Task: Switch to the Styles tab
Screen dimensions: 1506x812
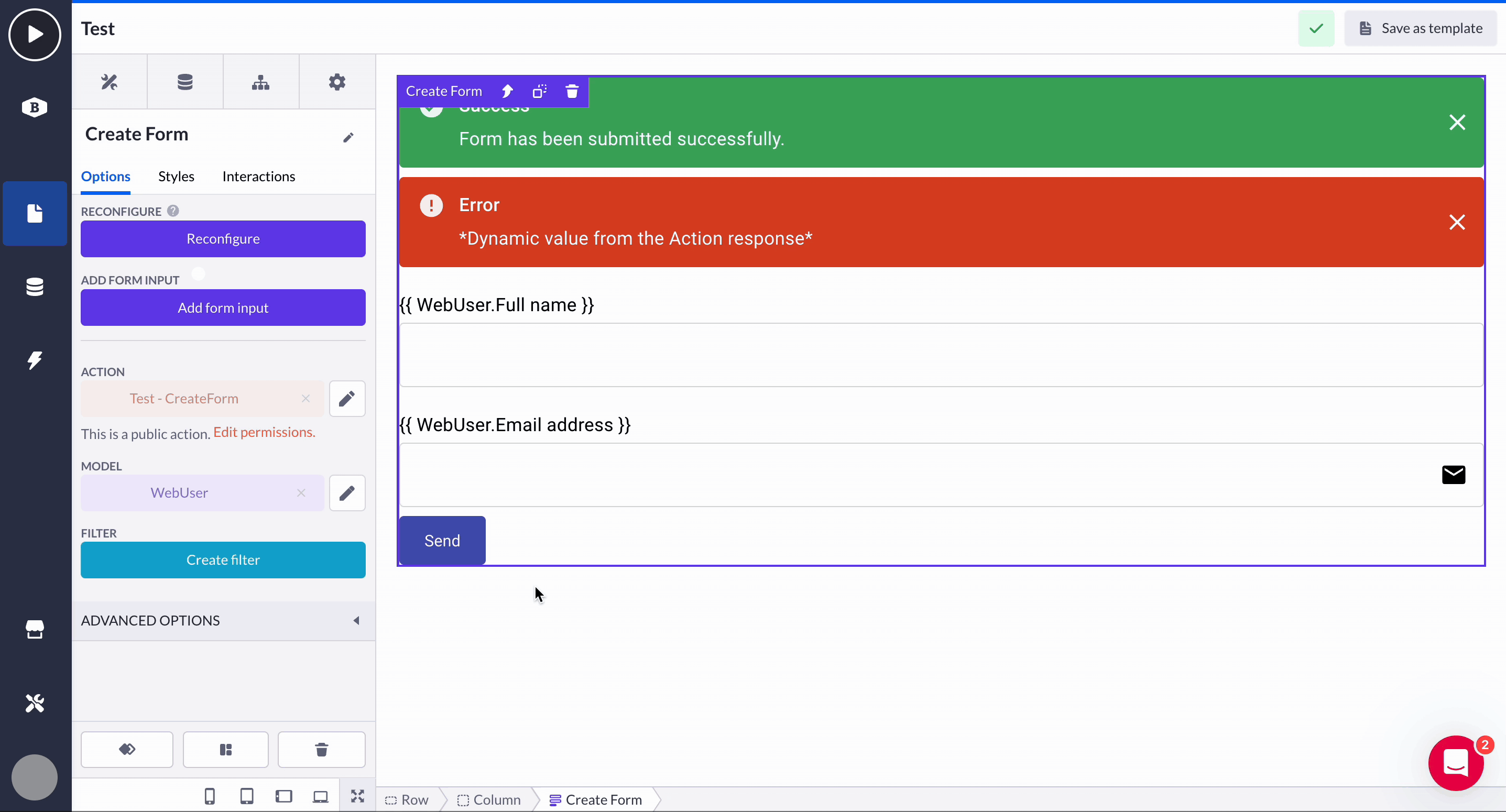Action: coord(176,176)
